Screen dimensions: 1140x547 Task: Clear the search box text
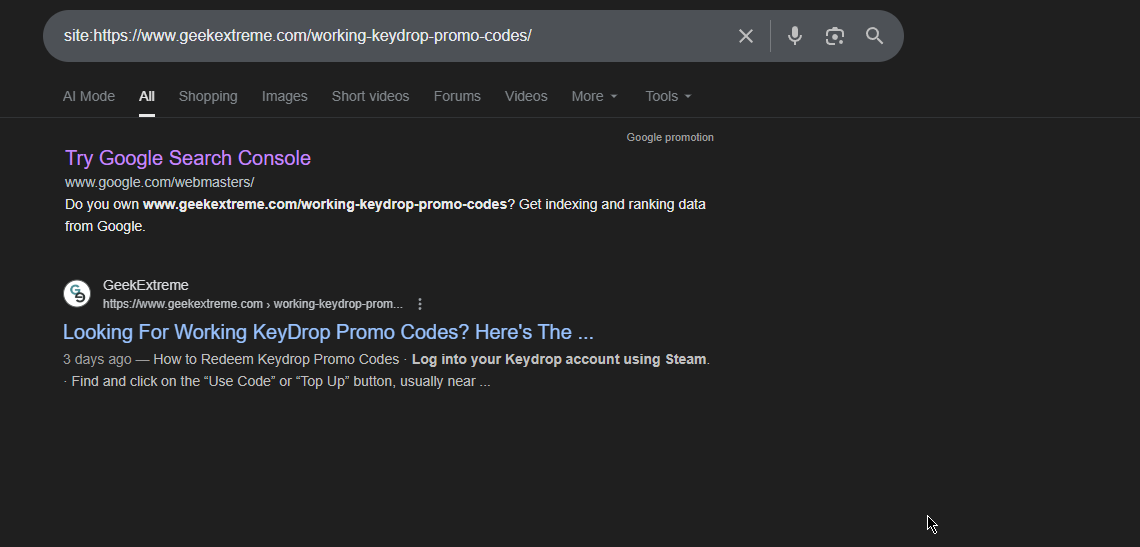(746, 36)
